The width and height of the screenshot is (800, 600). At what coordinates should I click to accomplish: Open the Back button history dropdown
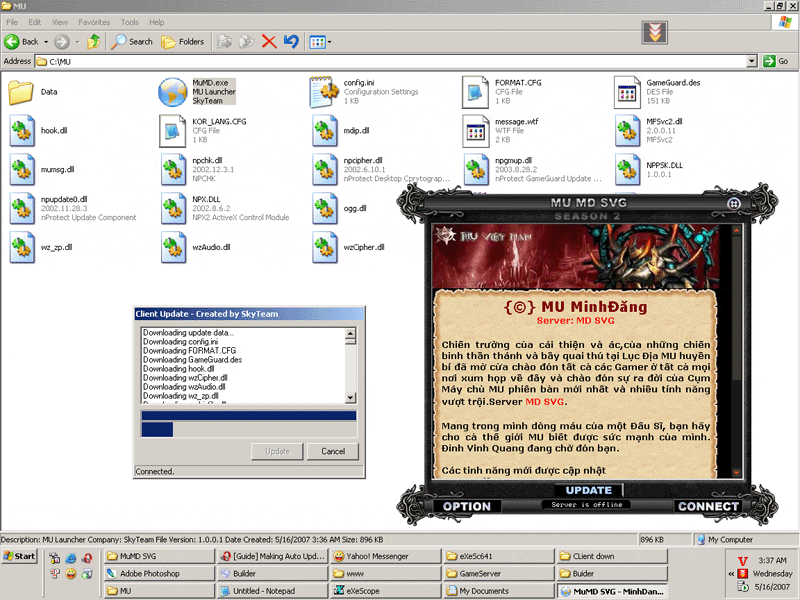(x=46, y=42)
